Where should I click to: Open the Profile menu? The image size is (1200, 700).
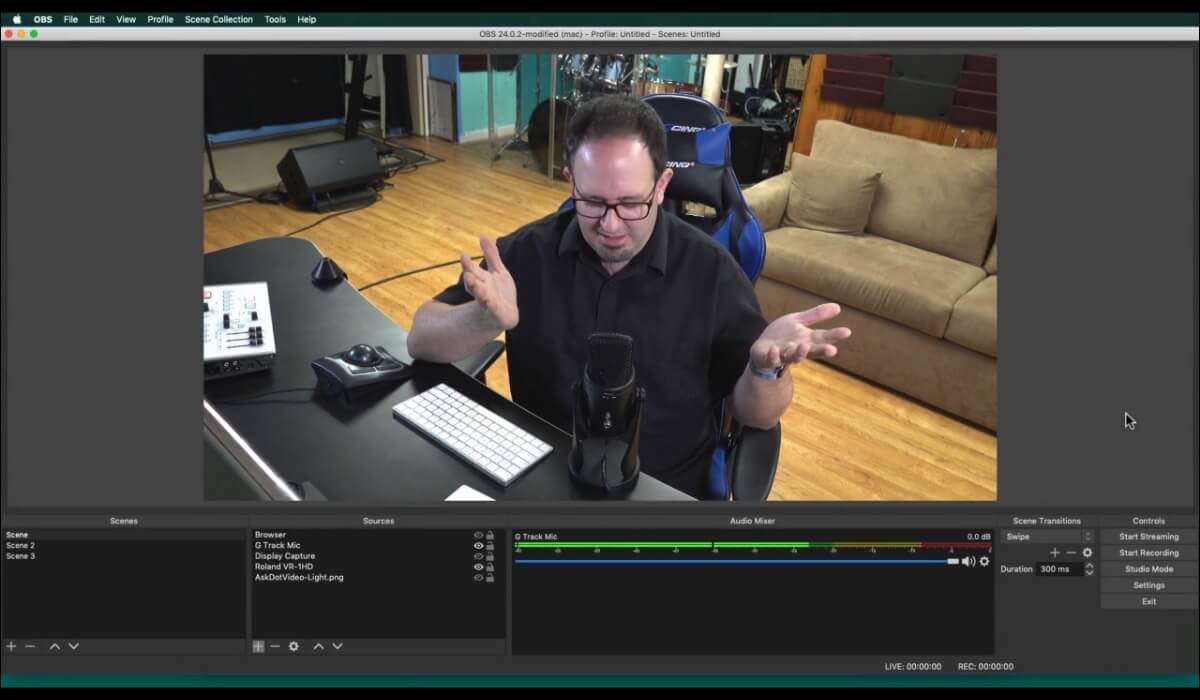click(160, 19)
